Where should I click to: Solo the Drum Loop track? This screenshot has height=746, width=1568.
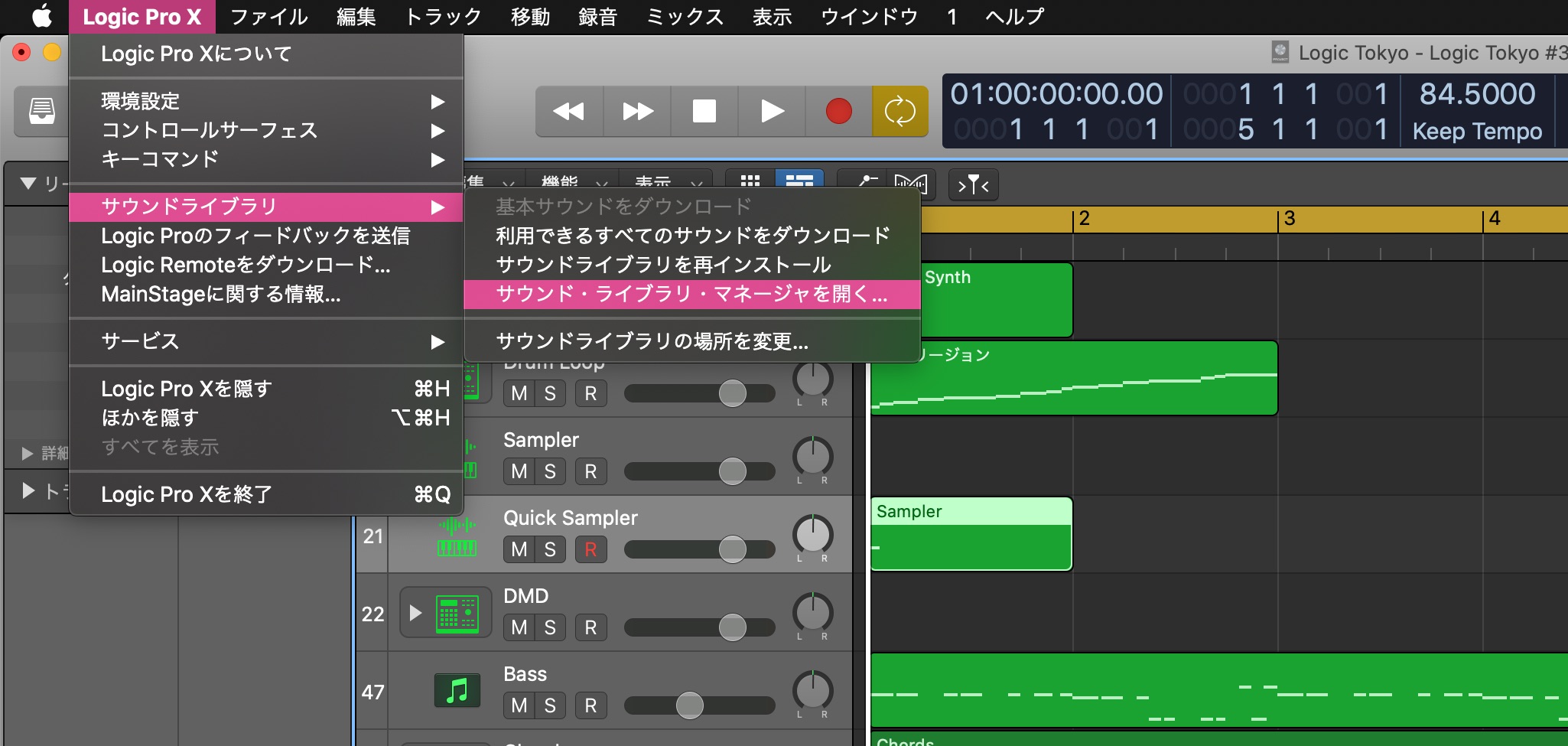click(x=550, y=393)
